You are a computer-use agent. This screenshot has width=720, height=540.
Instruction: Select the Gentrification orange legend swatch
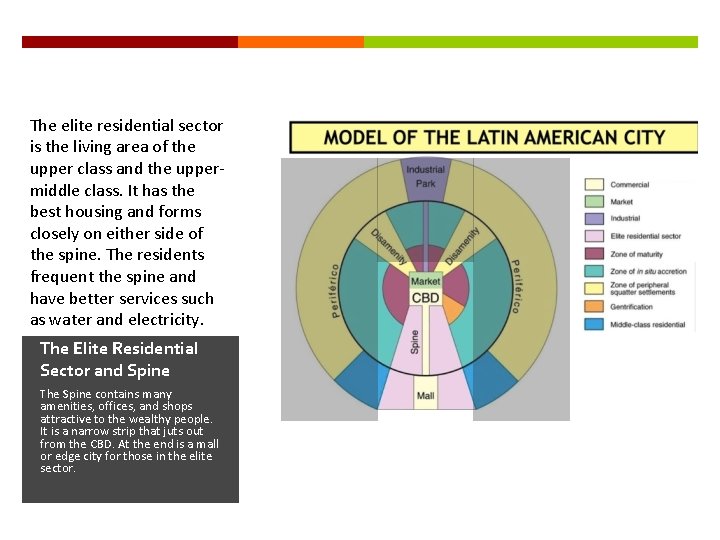594,306
